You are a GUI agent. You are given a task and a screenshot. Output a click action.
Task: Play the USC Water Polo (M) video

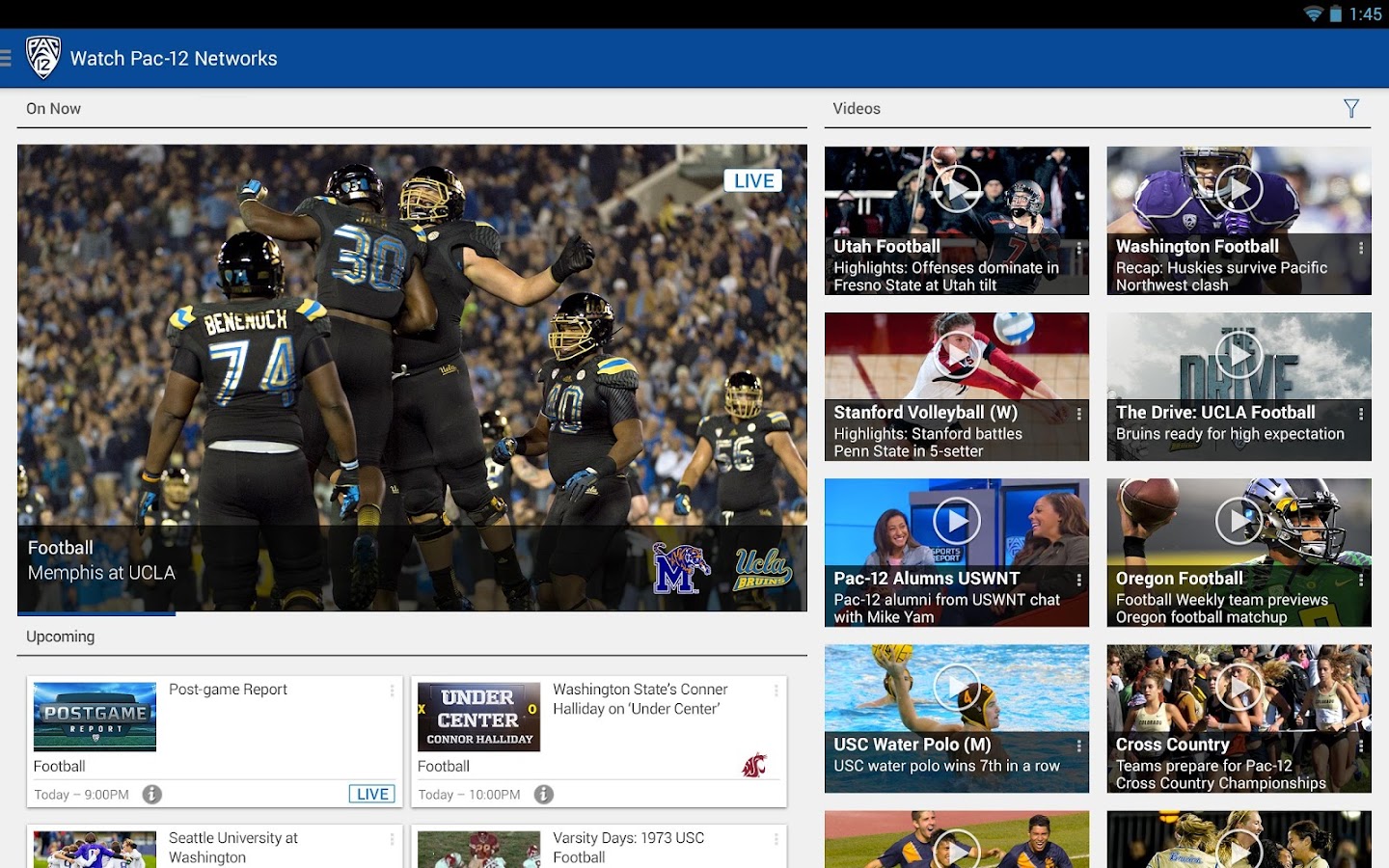[x=957, y=688]
